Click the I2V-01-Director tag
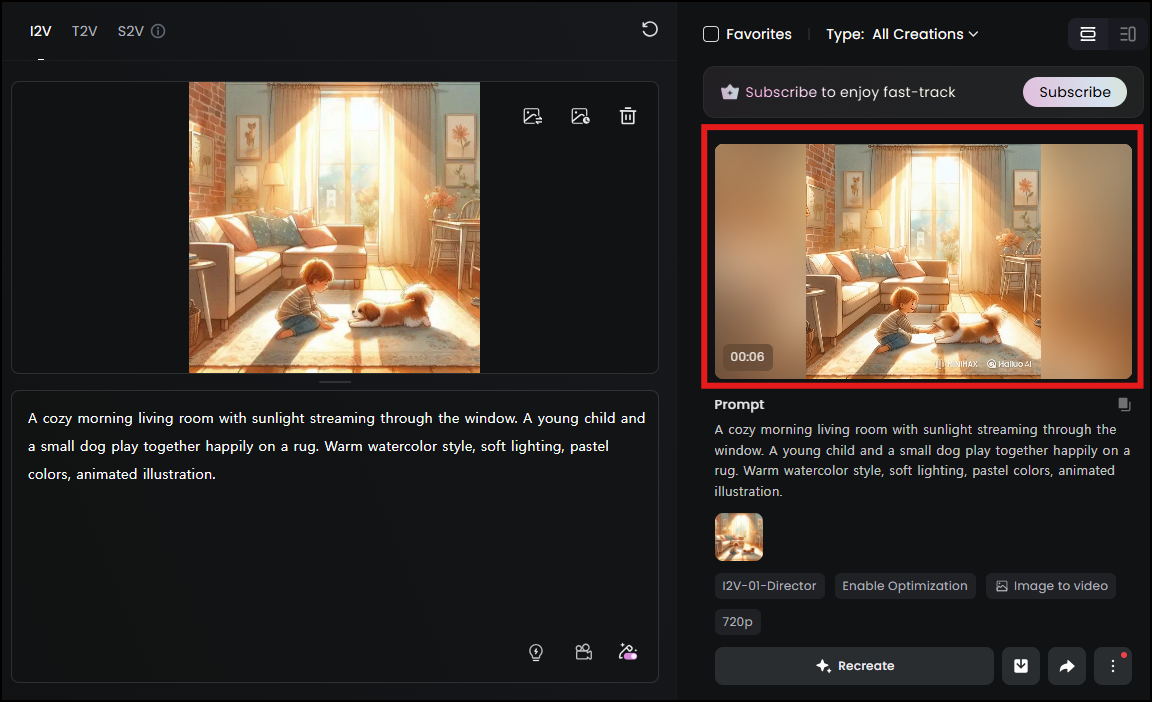 [769, 586]
